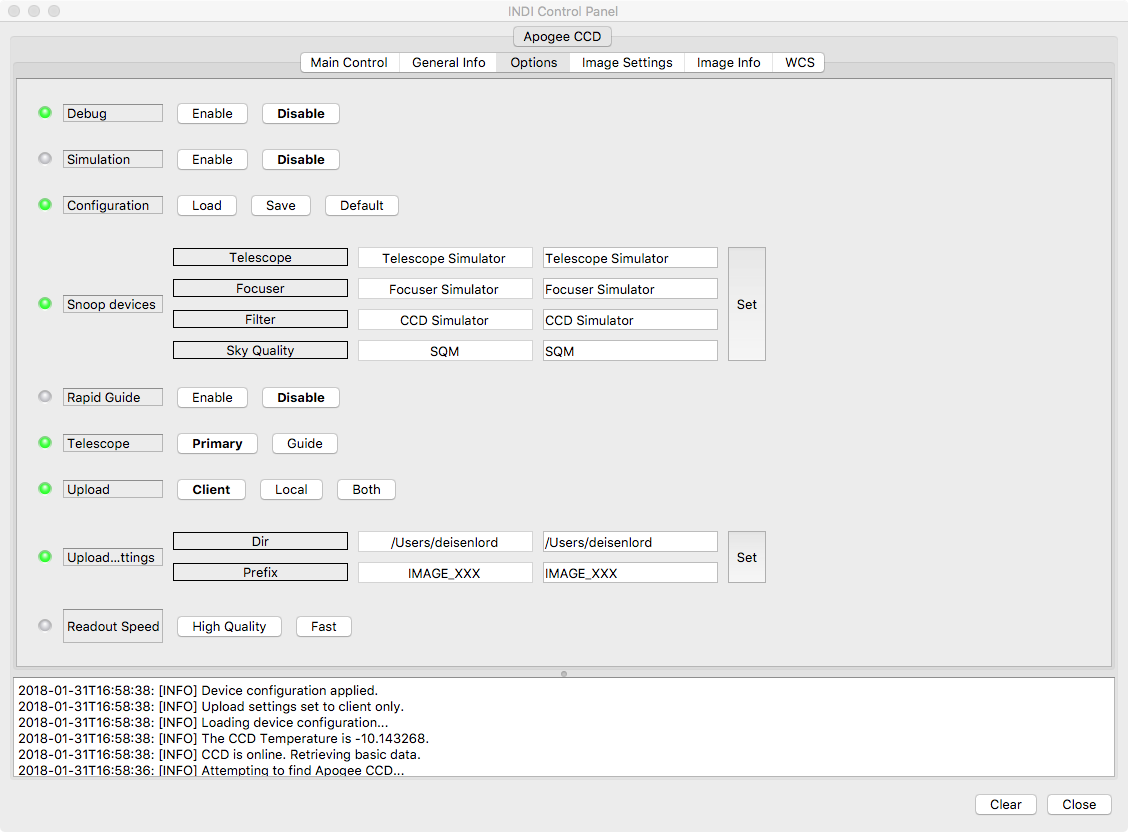Select Disable in the Simulation row
This screenshot has width=1128, height=832.
tap(301, 160)
